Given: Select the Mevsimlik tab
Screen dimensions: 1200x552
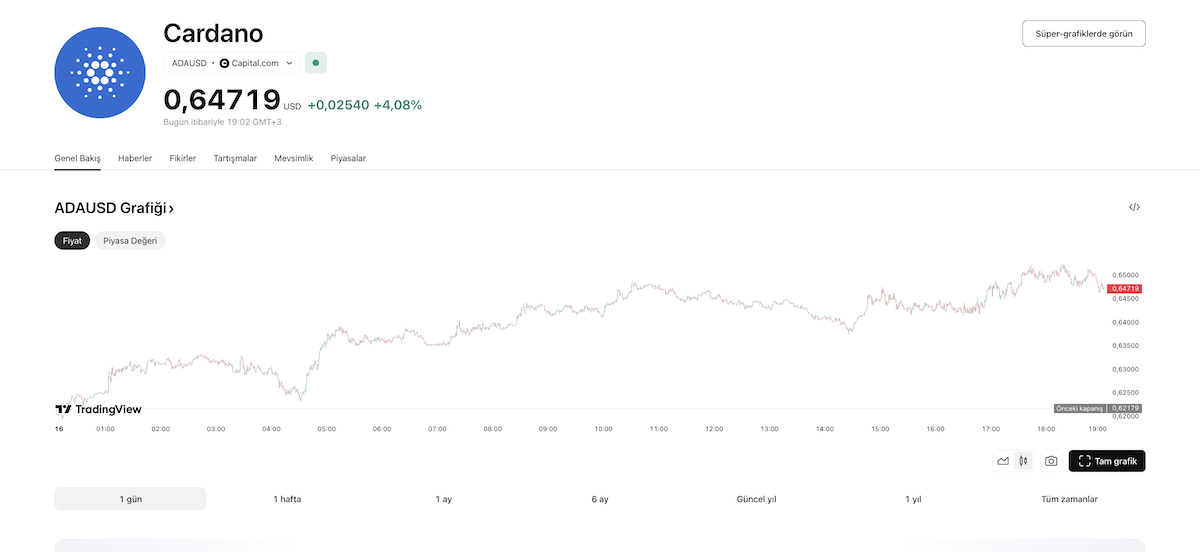Looking at the screenshot, I should coord(294,158).
